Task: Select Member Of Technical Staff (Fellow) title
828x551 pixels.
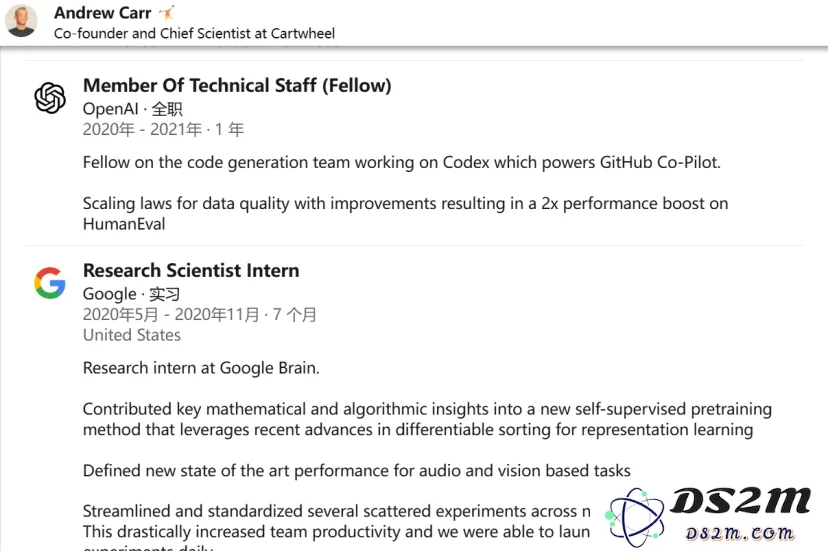Action: pos(237,86)
